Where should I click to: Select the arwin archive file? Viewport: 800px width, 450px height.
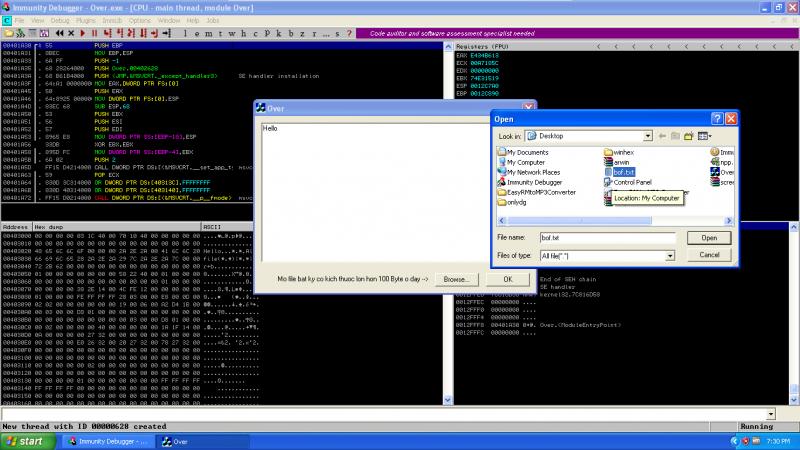click(x=617, y=162)
